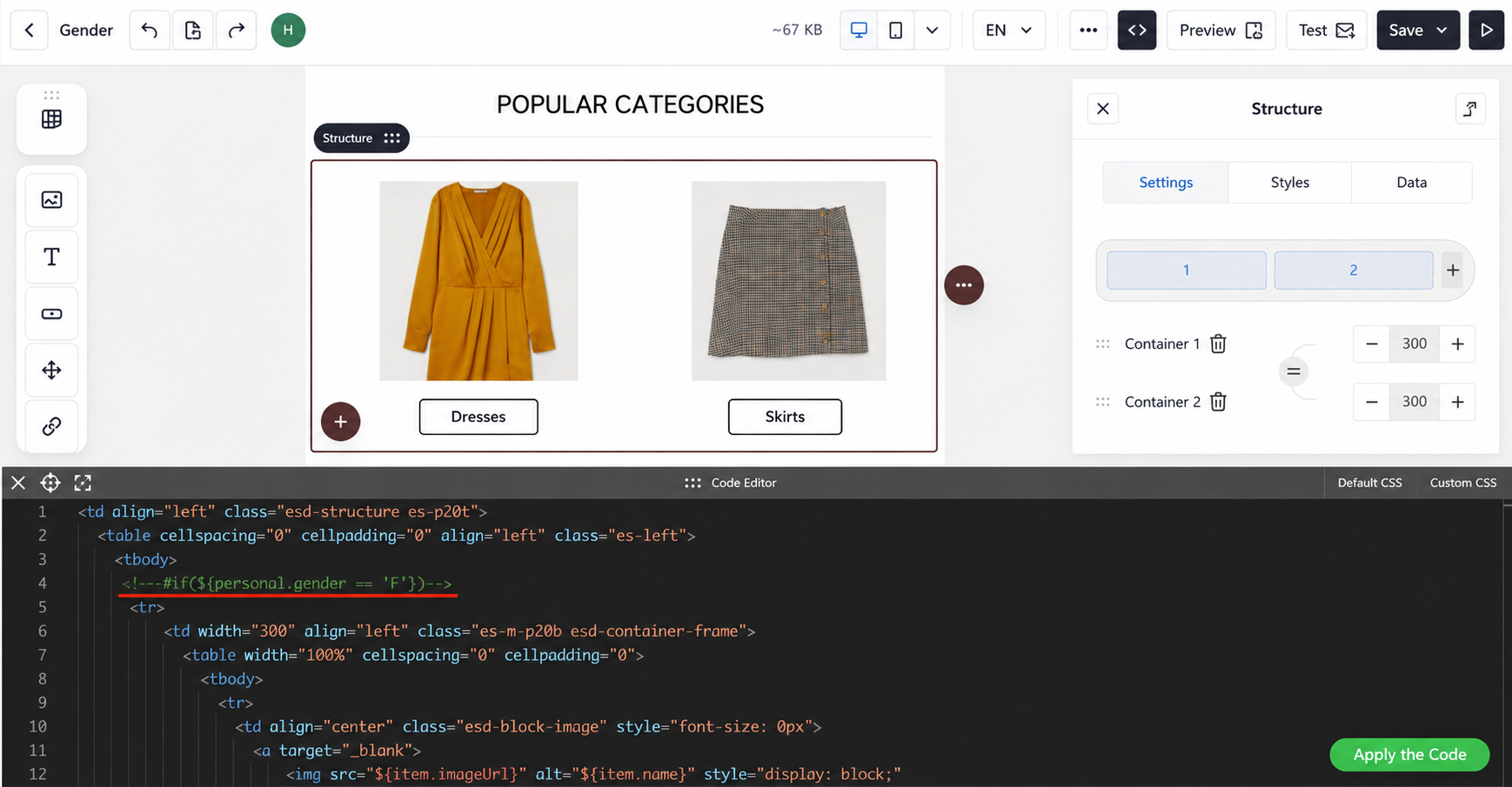Screen dimensions: 1512x787
Task: Toggle equal container widths button
Action: (x=1294, y=372)
